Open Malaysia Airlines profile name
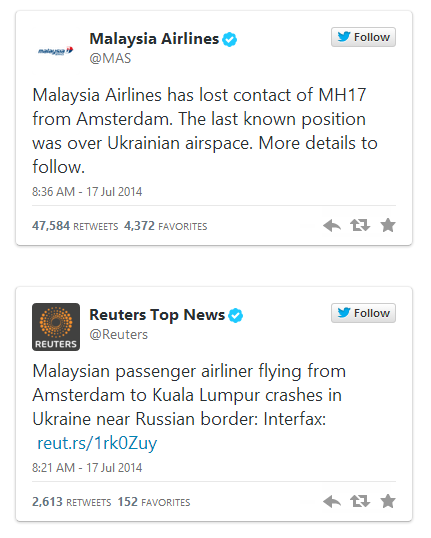This screenshot has width=431, height=538. pos(154,39)
